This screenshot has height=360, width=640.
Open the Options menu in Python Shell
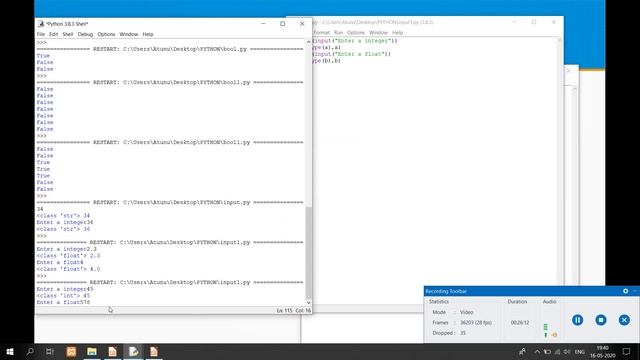tap(106, 34)
